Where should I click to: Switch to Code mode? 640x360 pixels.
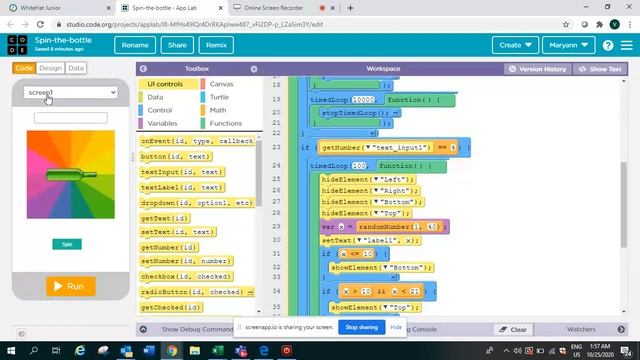click(x=24, y=68)
